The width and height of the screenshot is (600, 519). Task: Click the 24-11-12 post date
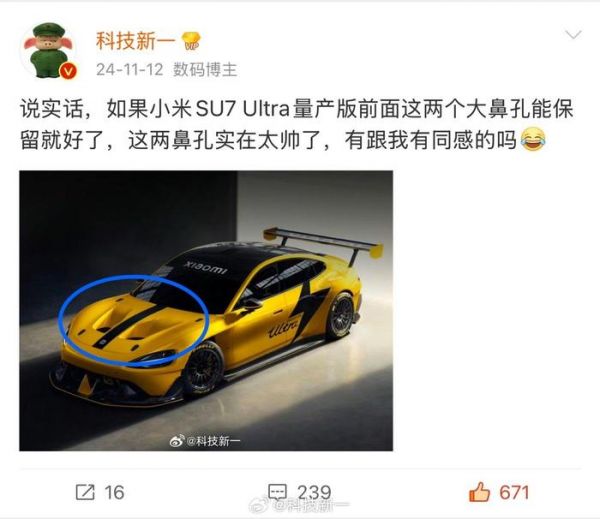tap(129, 69)
